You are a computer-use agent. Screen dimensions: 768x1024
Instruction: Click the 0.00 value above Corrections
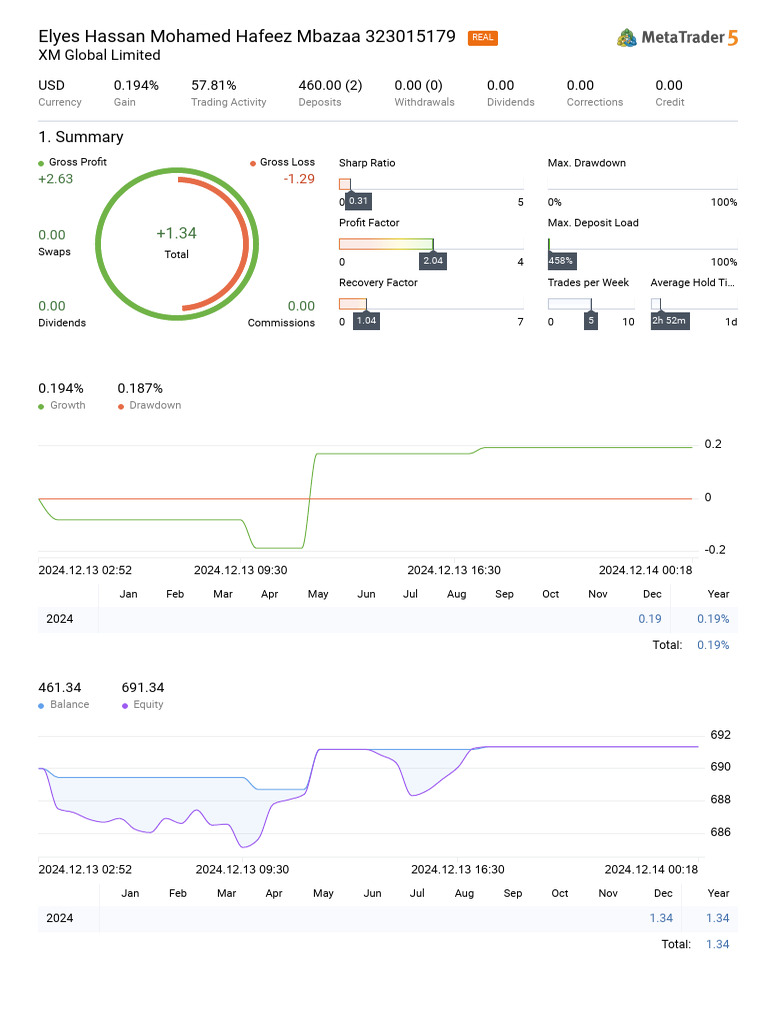580,86
